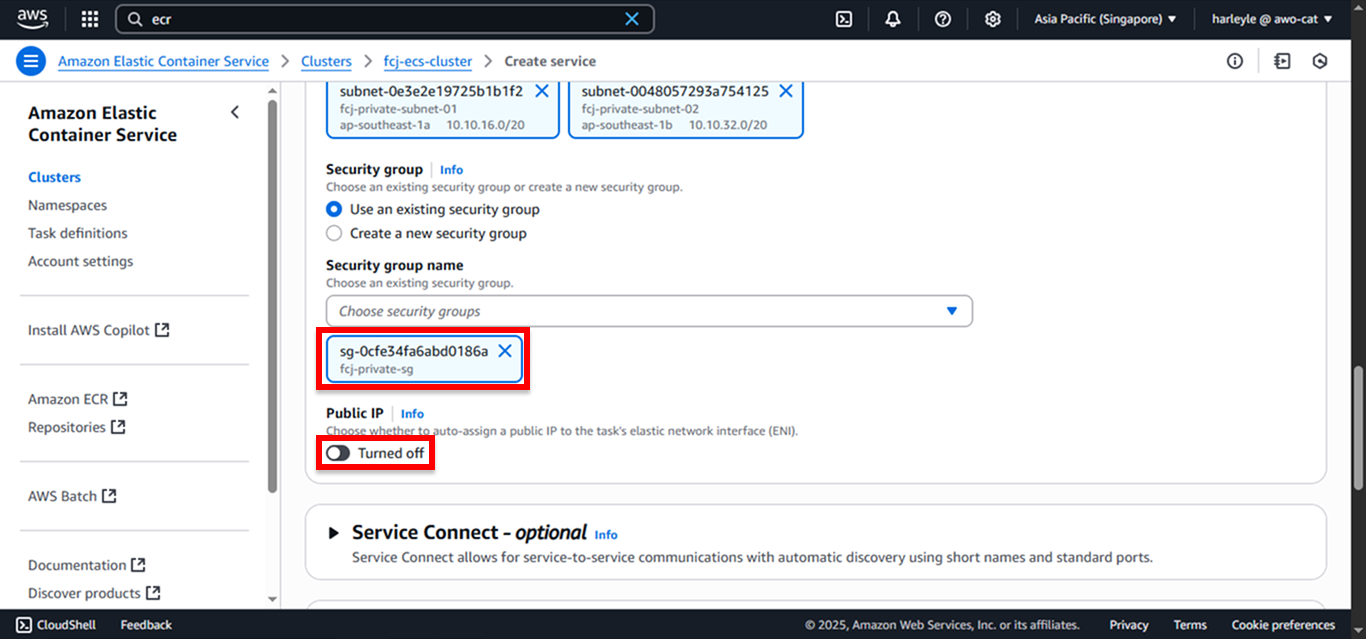Open the notifications bell icon

click(893, 19)
